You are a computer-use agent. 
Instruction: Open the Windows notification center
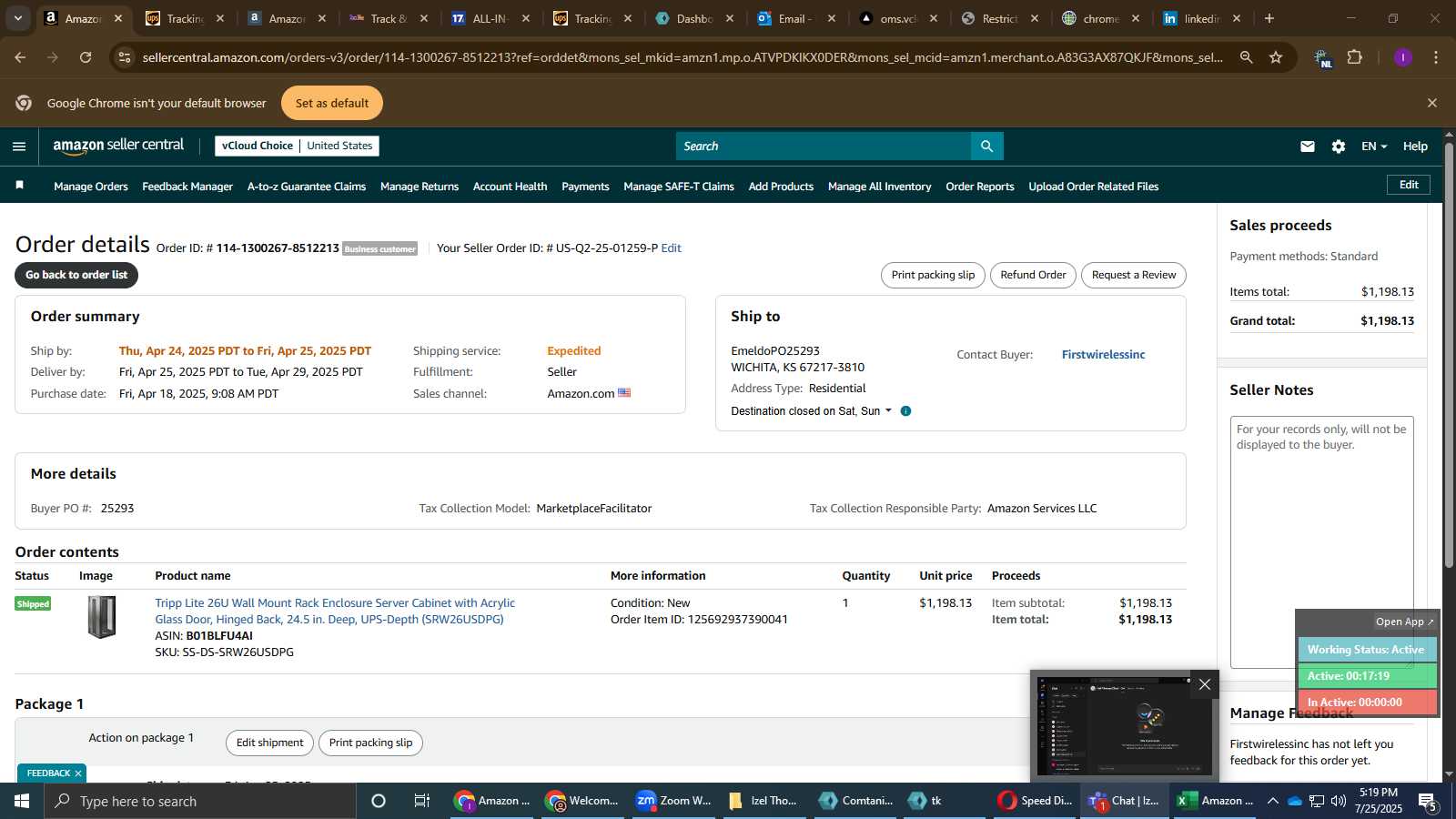[1427, 802]
